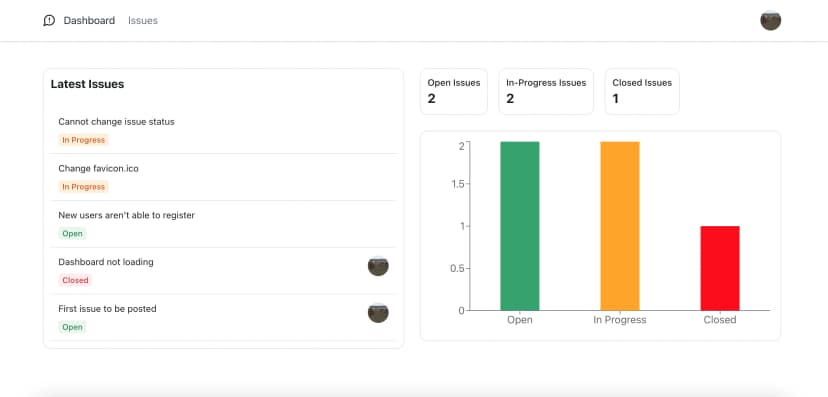The image size is (828, 397).
Task: Click the In Progress chart axis label
Action: pyautogui.click(x=620, y=320)
